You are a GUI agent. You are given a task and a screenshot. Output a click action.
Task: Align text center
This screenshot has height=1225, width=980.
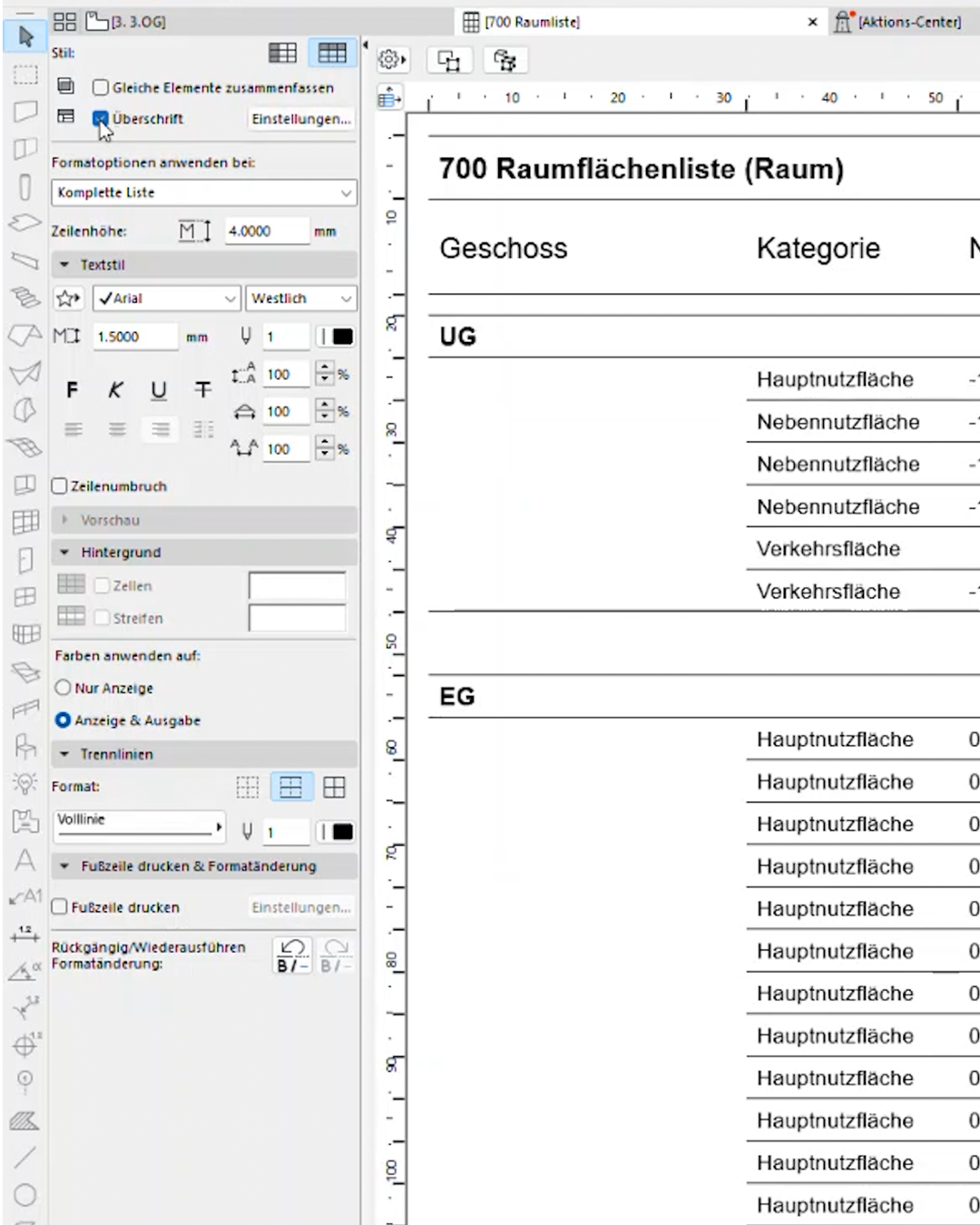117,429
